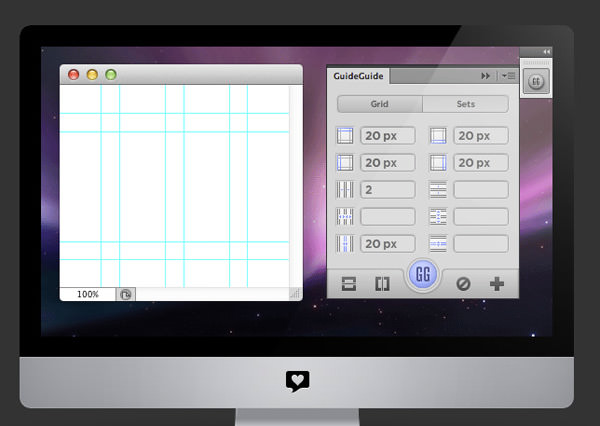600x426 pixels.
Task: Click the 100% zoom level field
Action: coord(88,294)
